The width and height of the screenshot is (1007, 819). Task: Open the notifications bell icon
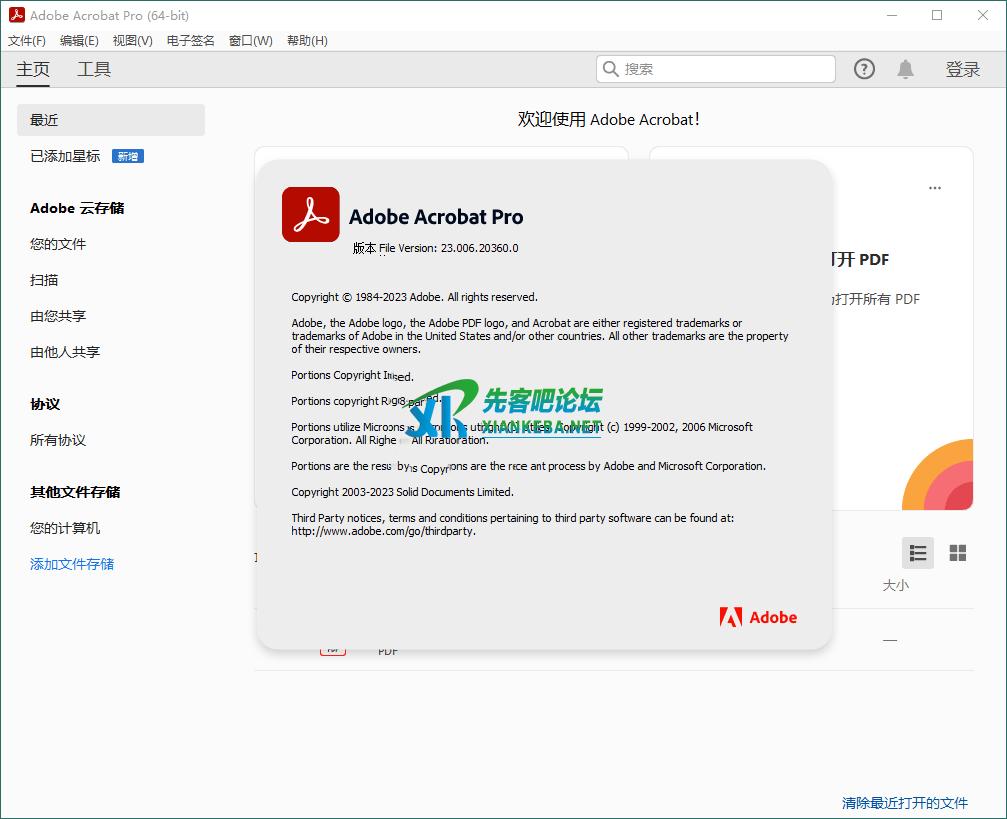[x=905, y=69]
